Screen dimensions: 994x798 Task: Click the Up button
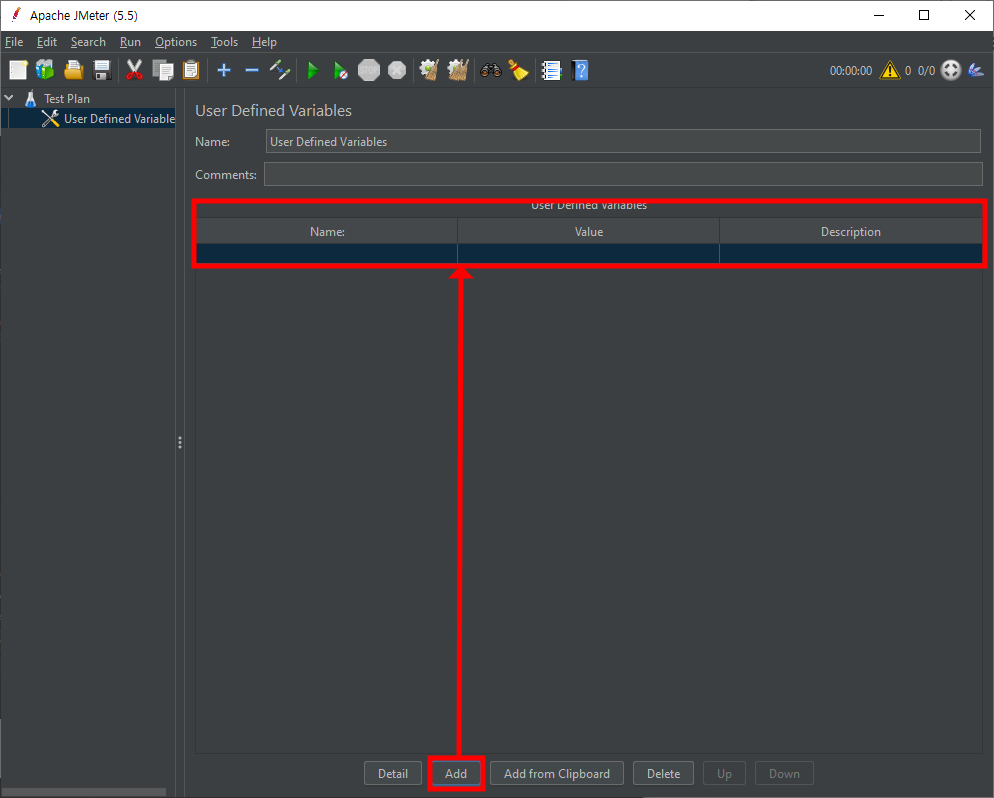(x=724, y=773)
